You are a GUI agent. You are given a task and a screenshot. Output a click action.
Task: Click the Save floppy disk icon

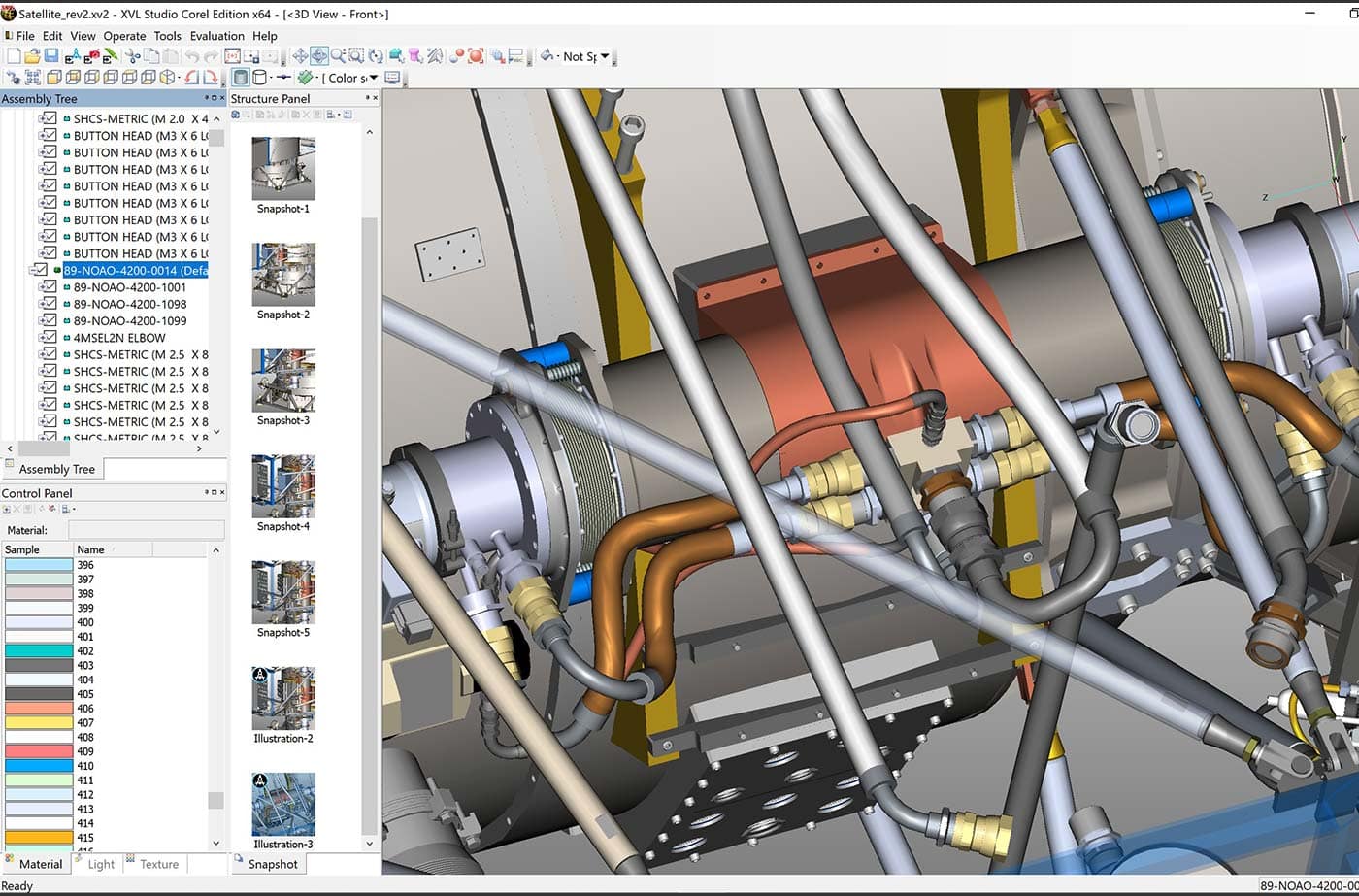coord(50,56)
